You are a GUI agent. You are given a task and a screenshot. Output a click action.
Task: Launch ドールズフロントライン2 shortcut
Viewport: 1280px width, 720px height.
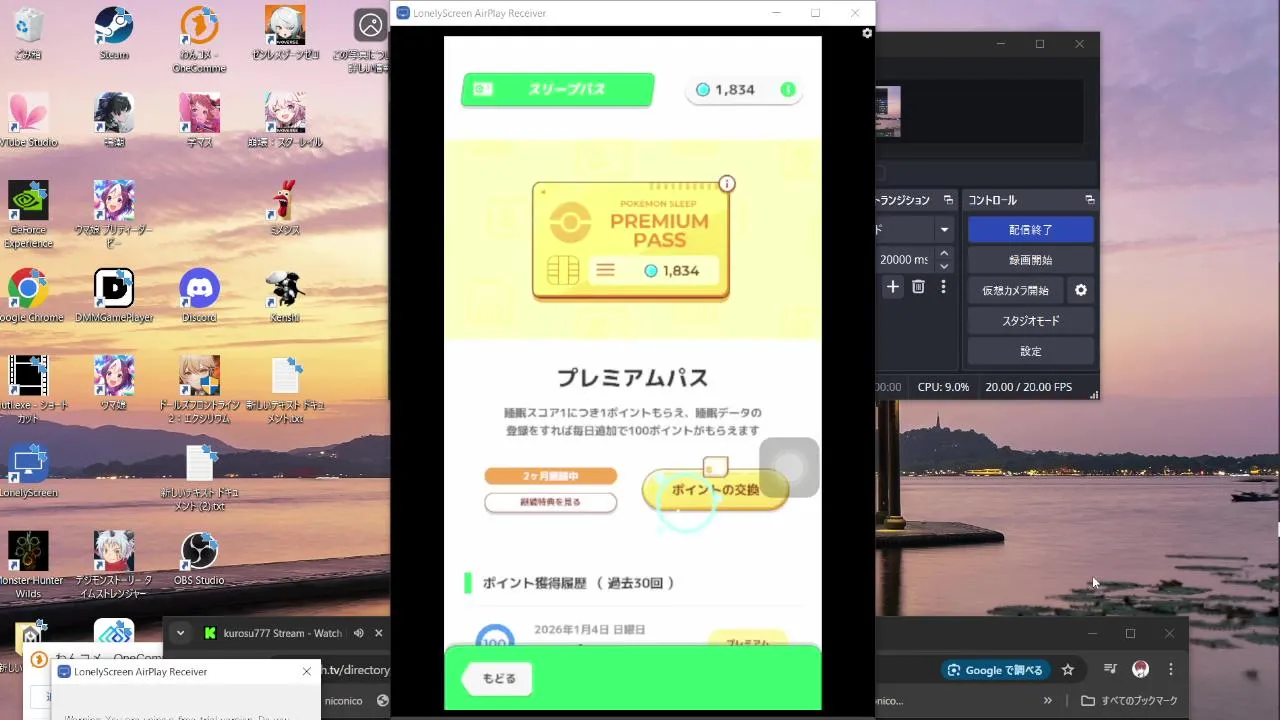pos(199,389)
